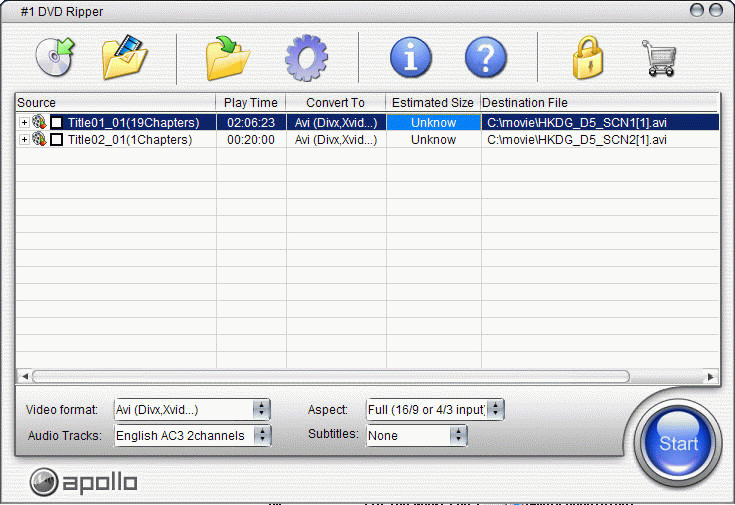Screen dimensions: 735x505
Task: Open settings gear icon
Action: [307, 58]
